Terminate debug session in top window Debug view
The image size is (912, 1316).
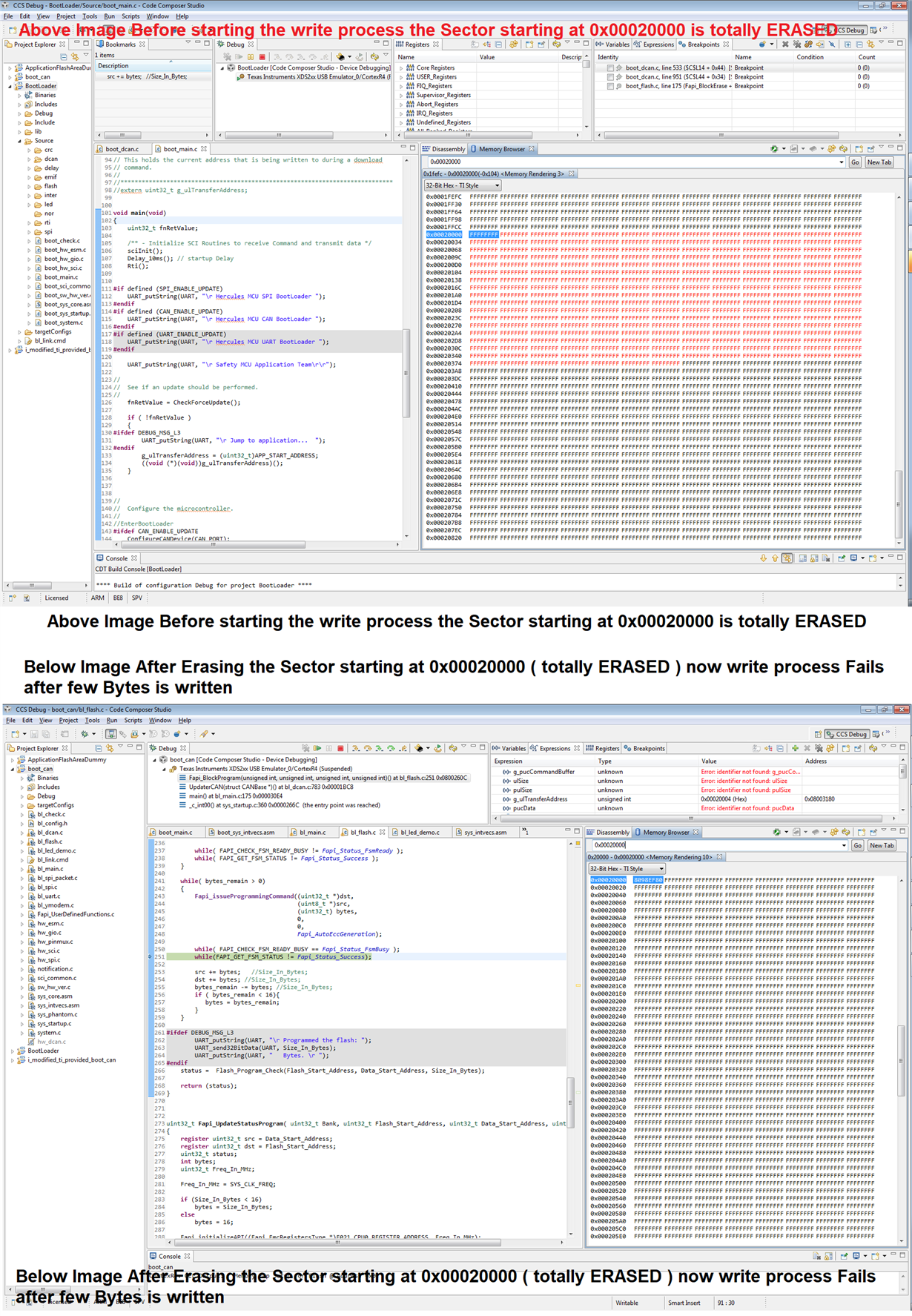[x=262, y=56]
